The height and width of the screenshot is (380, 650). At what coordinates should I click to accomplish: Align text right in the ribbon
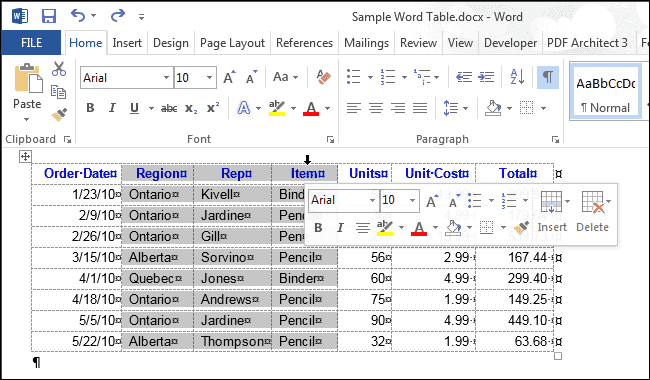[398, 108]
